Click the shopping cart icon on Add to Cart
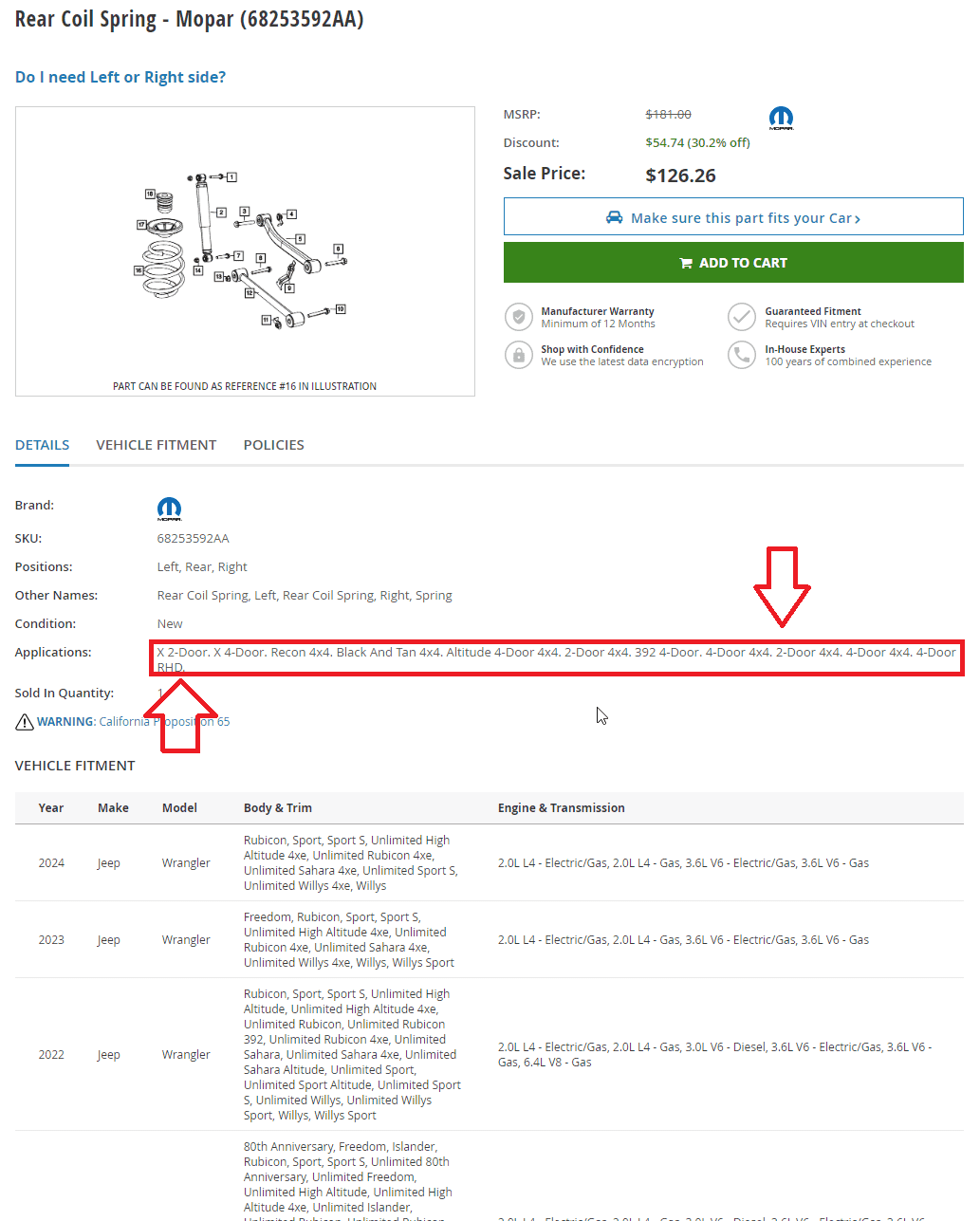The image size is (980, 1221). (686, 263)
